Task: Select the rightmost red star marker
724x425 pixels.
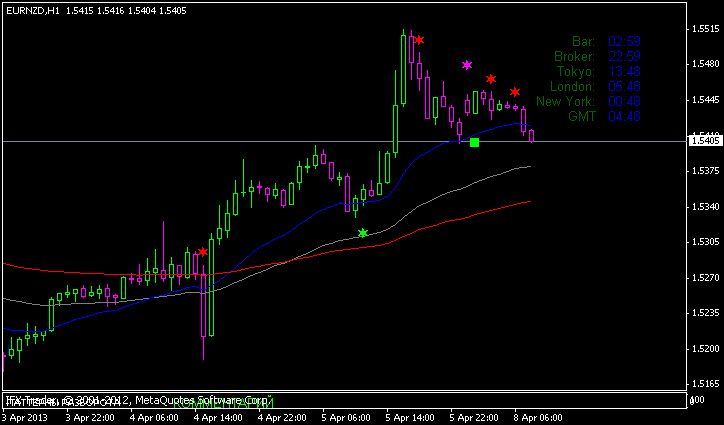Action: point(515,92)
